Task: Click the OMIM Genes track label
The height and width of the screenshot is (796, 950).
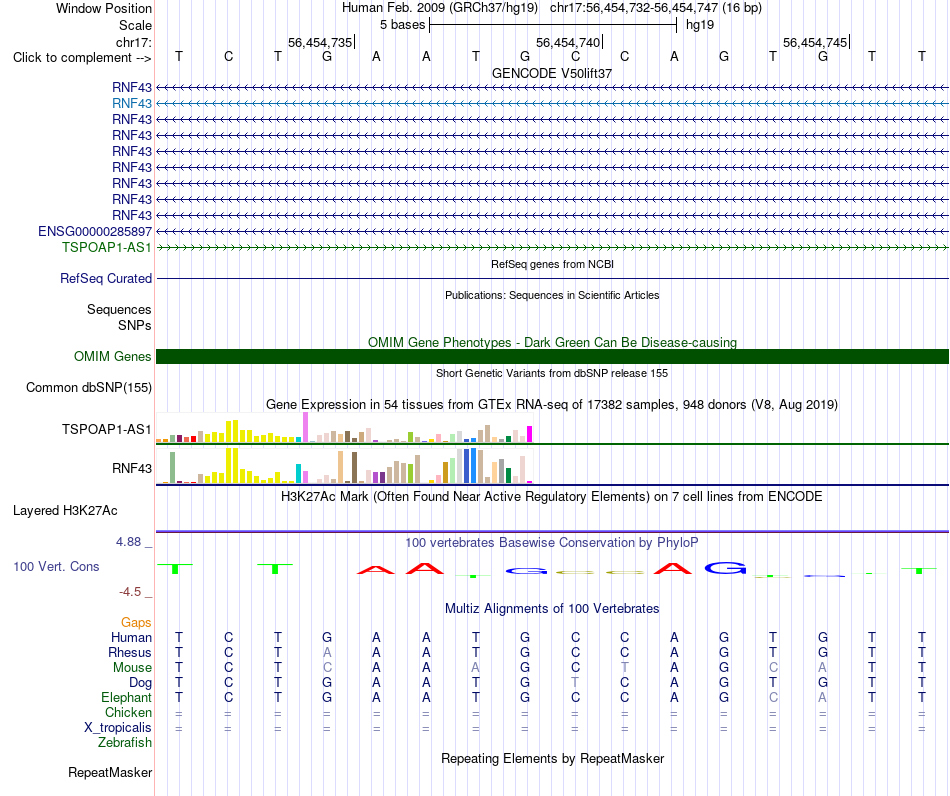Action: tap(113, 356)
